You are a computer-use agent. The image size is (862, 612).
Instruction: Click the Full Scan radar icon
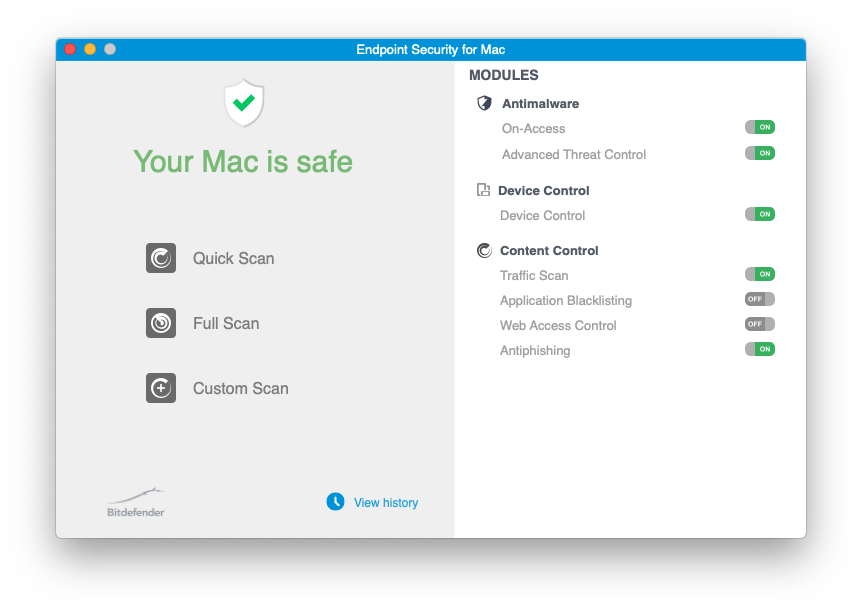coord(161,323)
